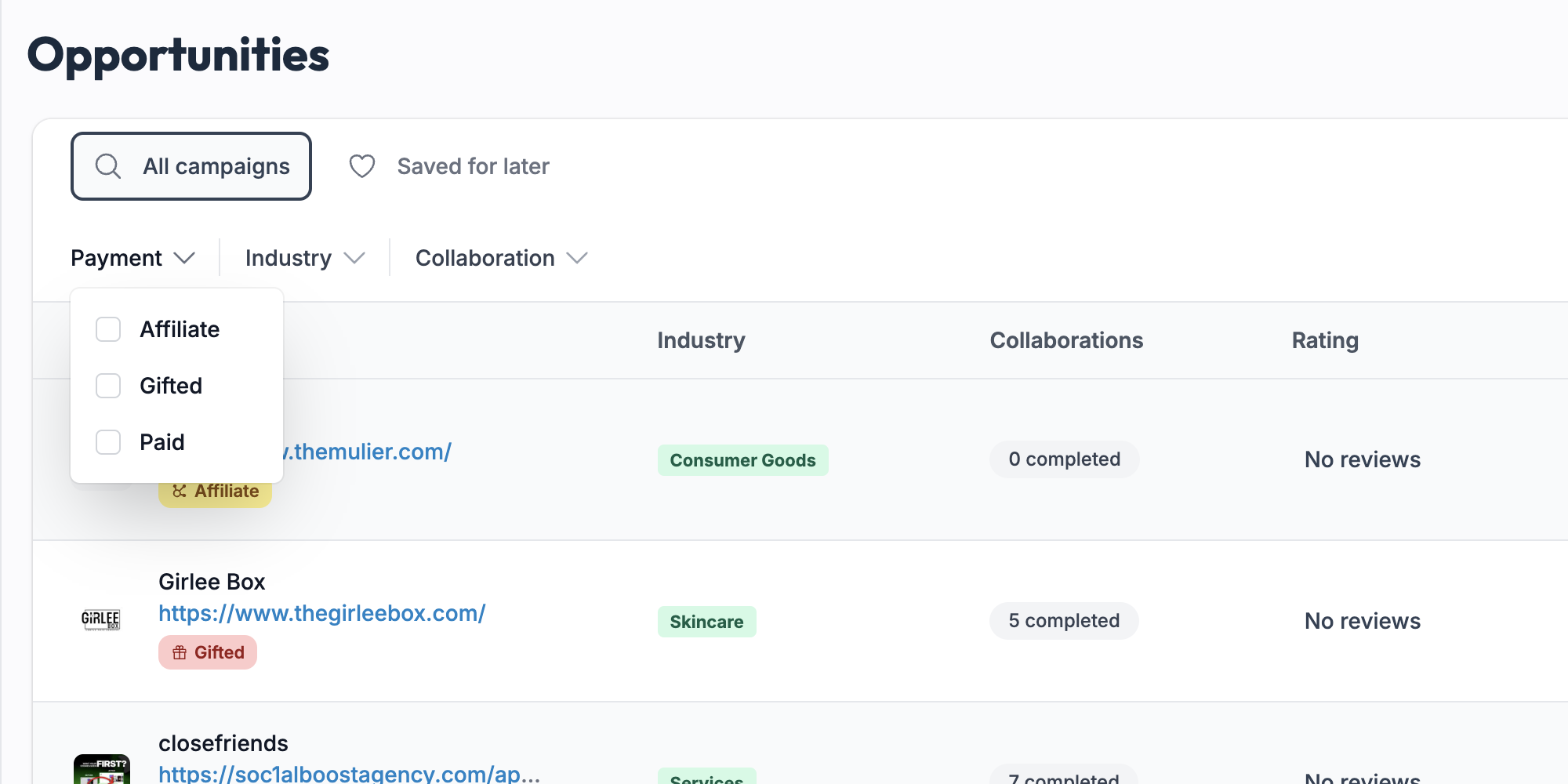Click the Girlee Box logo thumbnail

(x=101, y=620)
